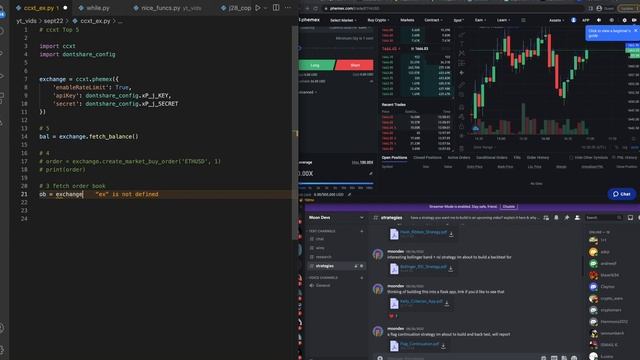The width and height of the screenshot is (640, 360).
Task: Select the Open Positions tab
Action: 394,158
